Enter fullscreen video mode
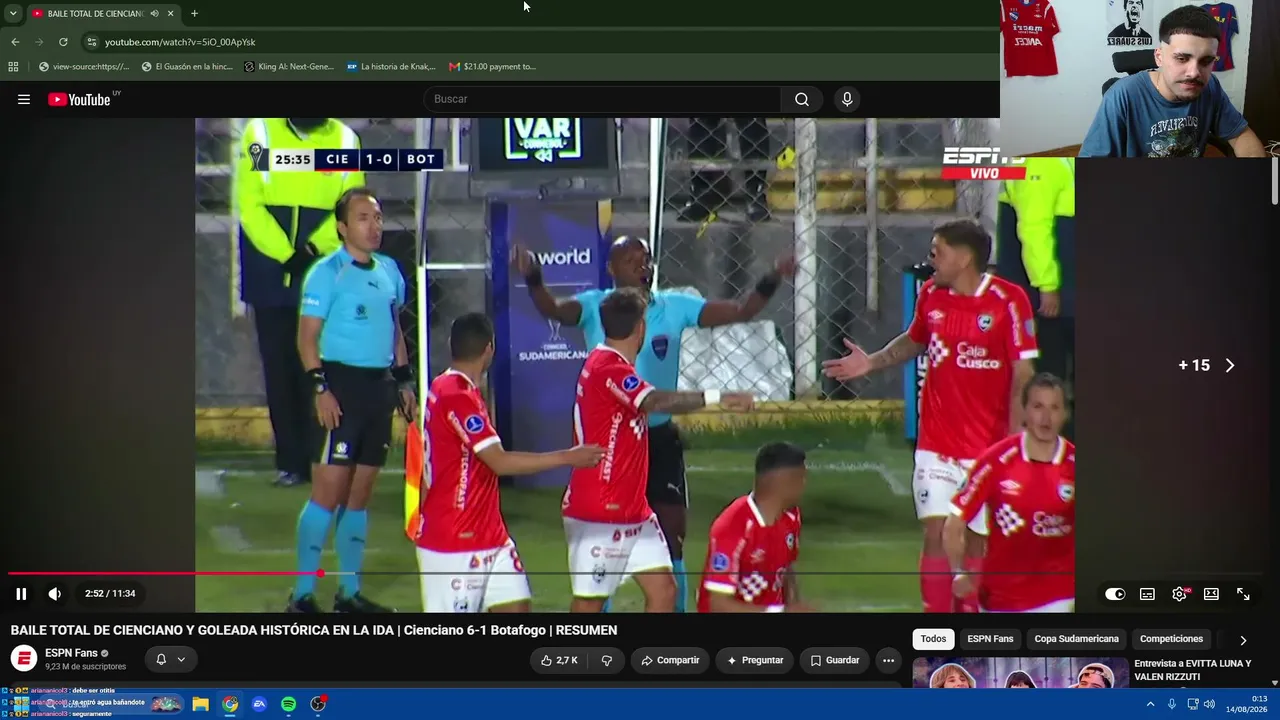1280x720 pixels. pos(1243,594)
